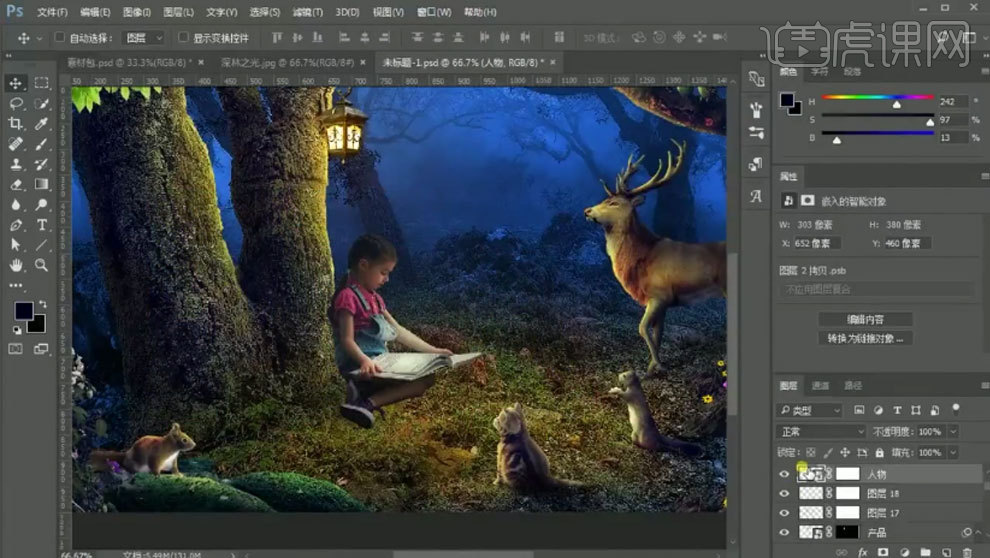Create a new layer group

(x=925, y=552)
